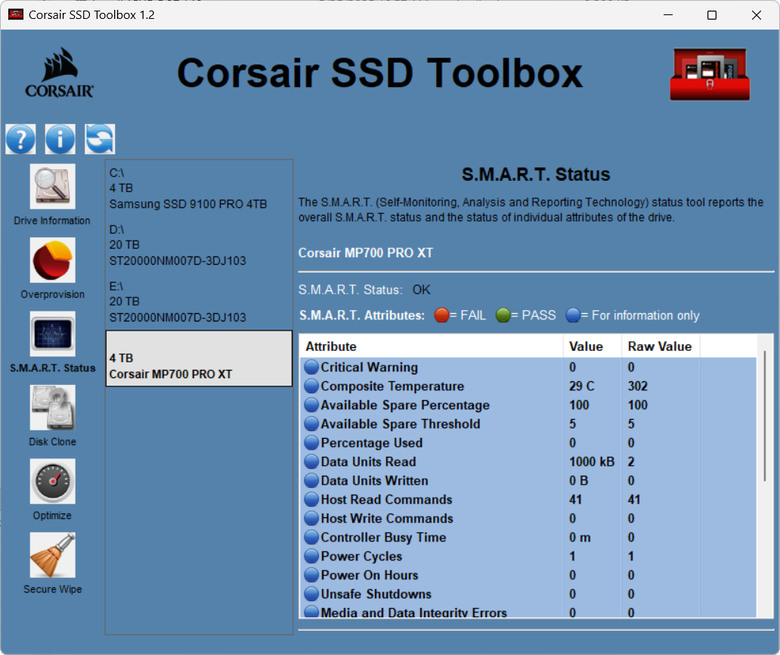
Task: Click the 0 B Data Units Written value
Action: point(579,480)
